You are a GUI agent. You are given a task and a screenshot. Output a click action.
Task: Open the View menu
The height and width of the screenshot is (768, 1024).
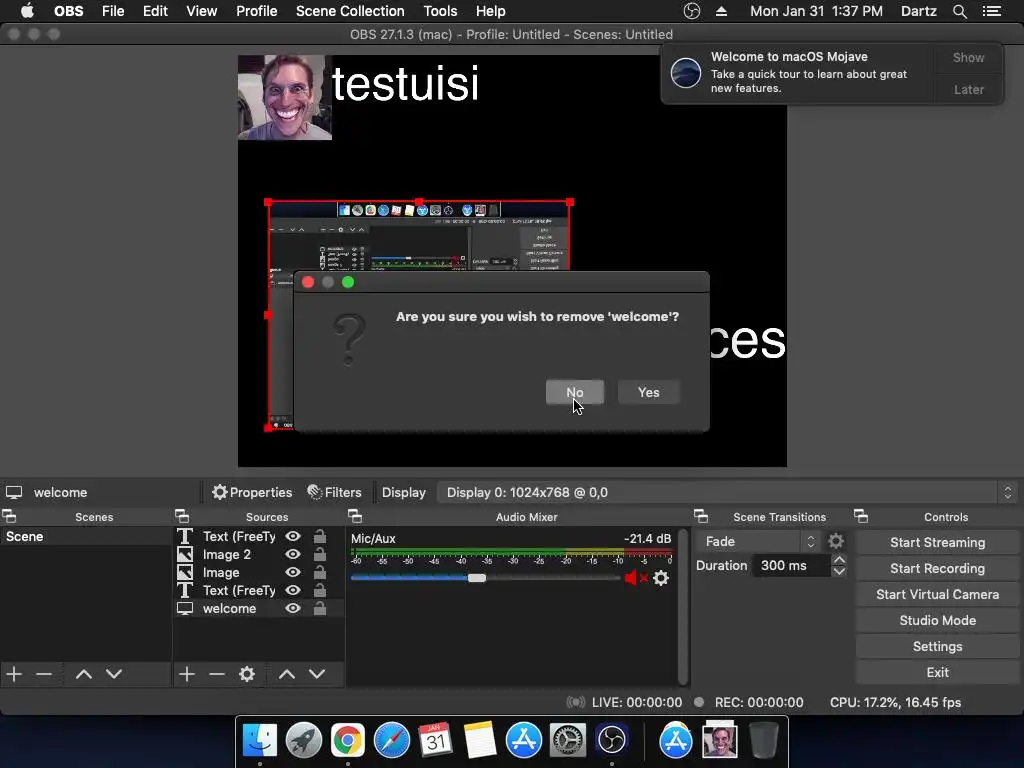coord(201,11)
